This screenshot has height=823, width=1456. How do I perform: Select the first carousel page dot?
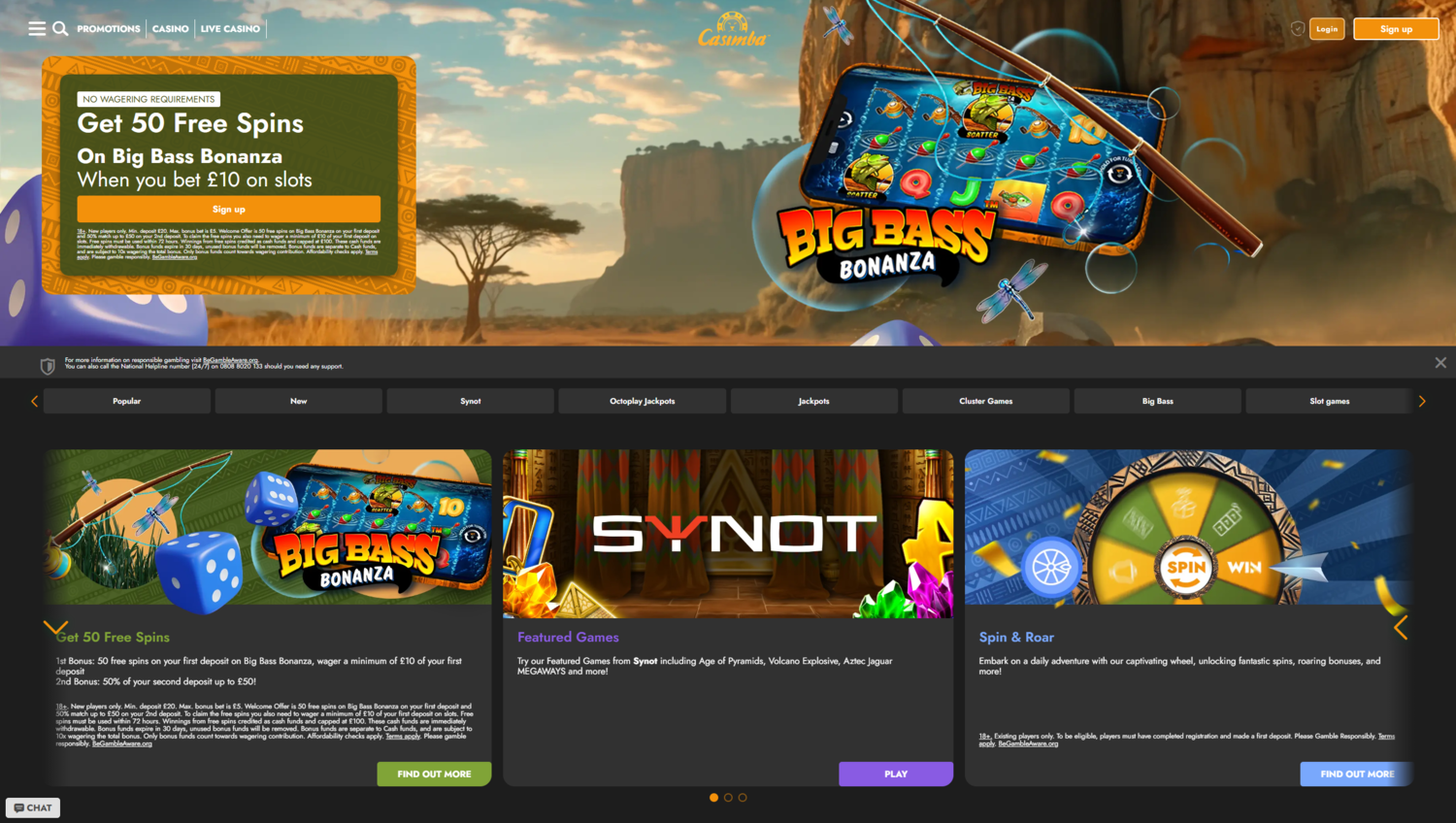(714, 798)
